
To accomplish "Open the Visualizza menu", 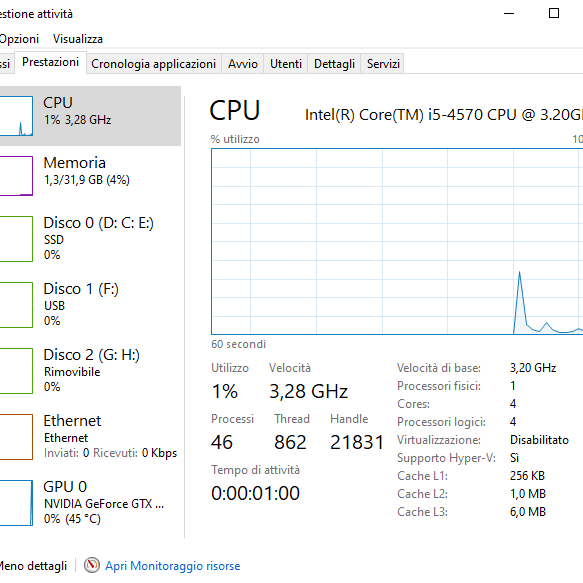I will pos(78,39).
